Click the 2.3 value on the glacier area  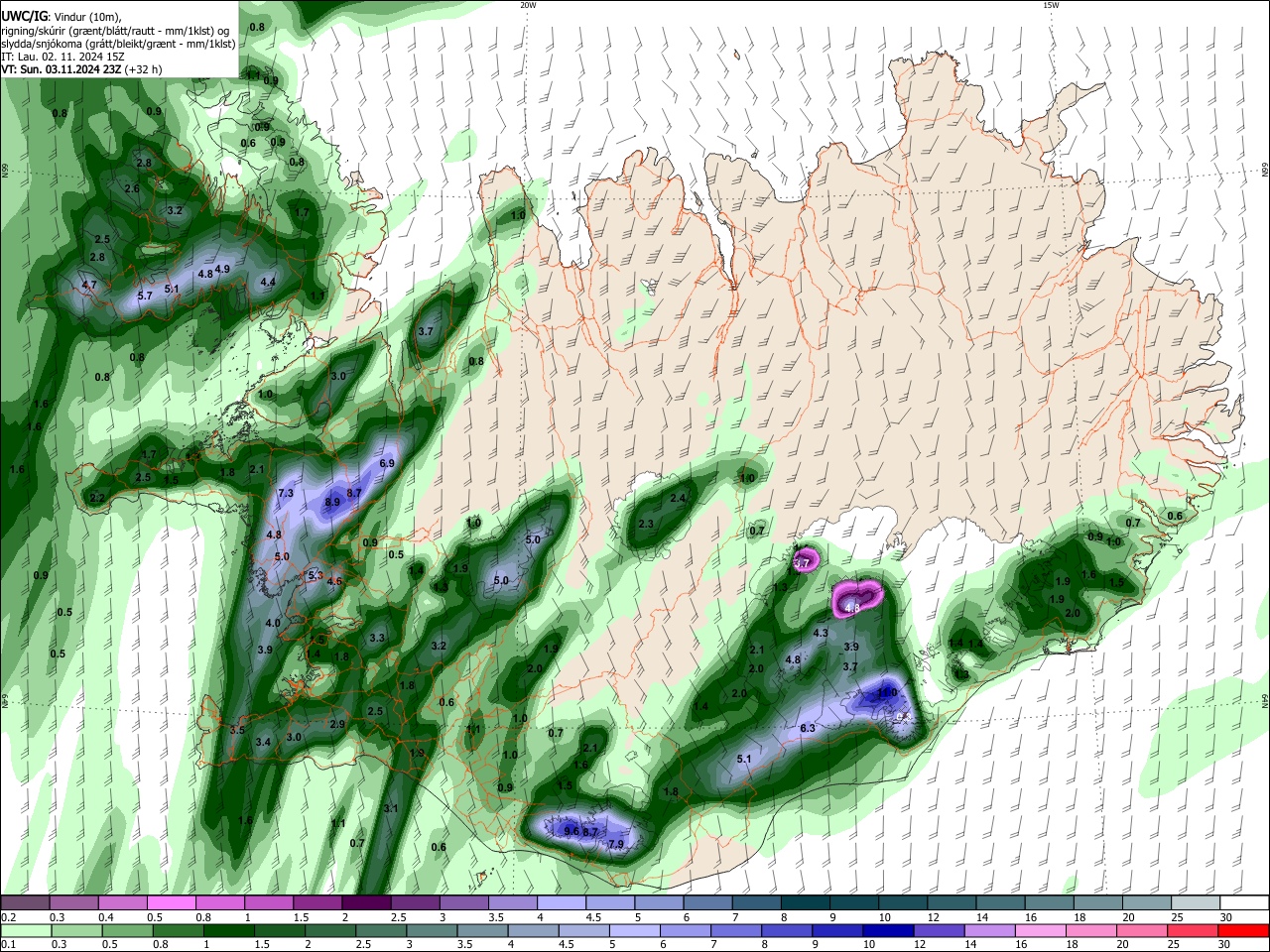[x=646, y=524]
